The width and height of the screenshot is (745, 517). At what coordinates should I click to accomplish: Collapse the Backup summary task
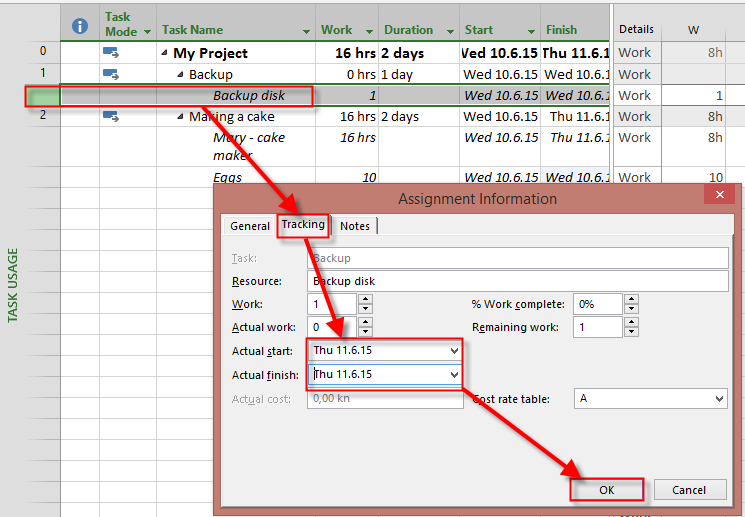(181, 74)
